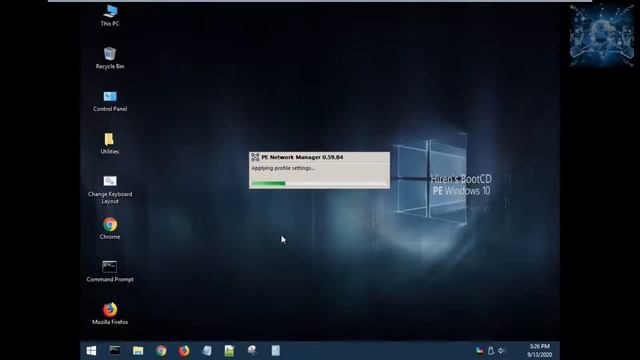Image resolution: width=640 pixels, height=360 pixels.
Task: Click the PE Network Manager taskbar icon
Action: (x=252, y=351)
